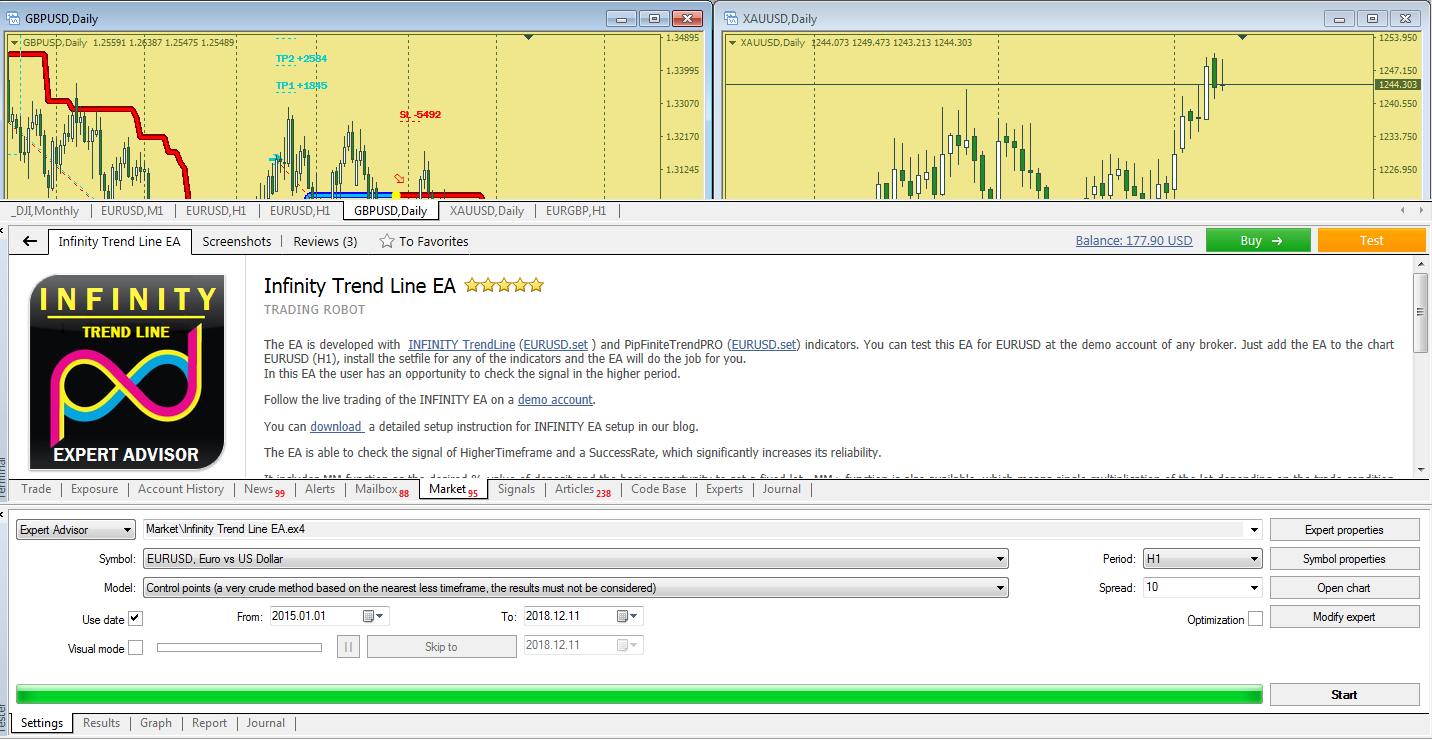Click the orange Test button
The image size is (1432, 740).
[1371, 240]
